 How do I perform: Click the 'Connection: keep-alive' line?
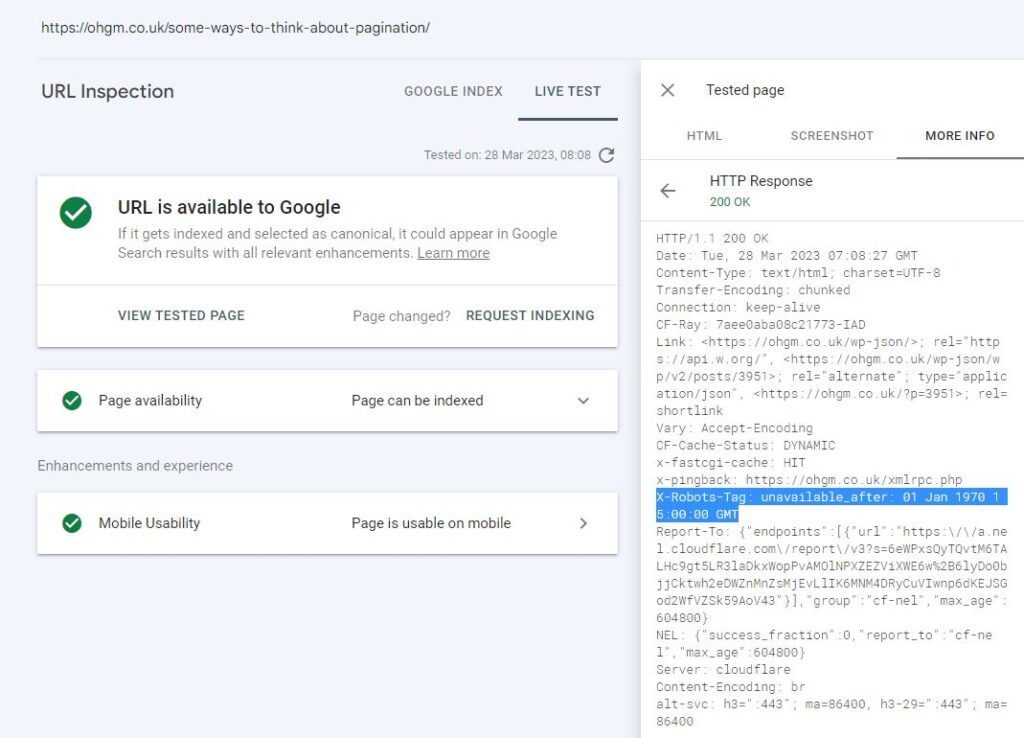[738, 307]
